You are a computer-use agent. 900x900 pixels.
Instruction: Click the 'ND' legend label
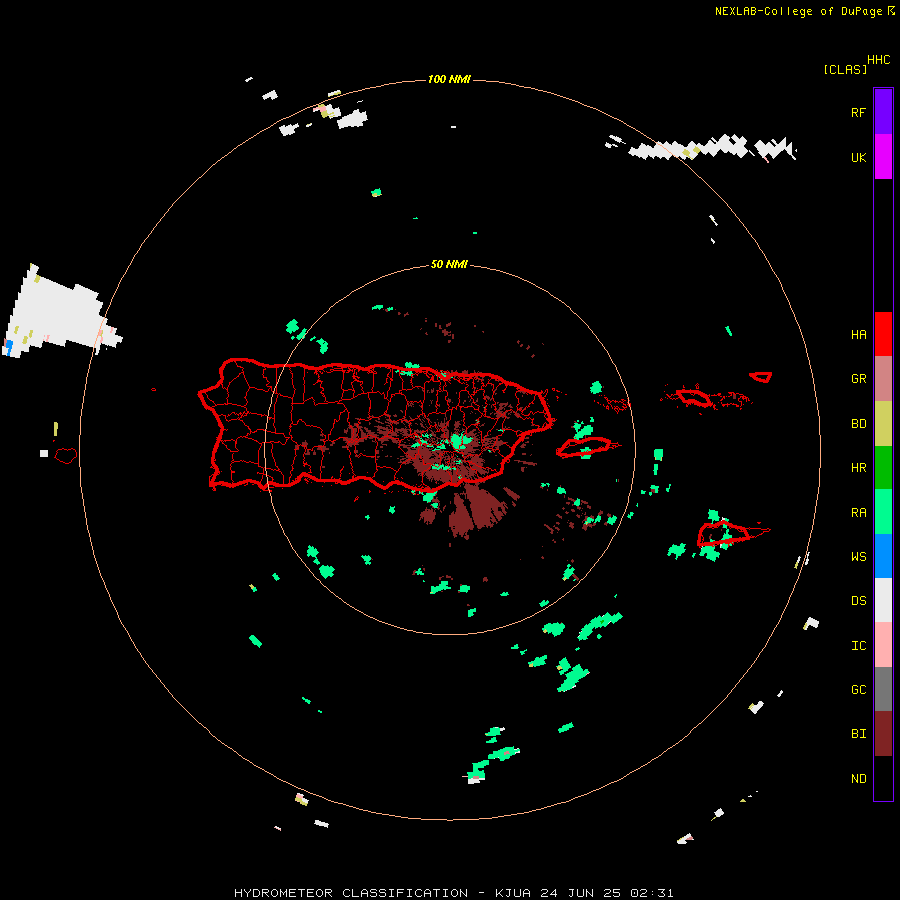858,778
